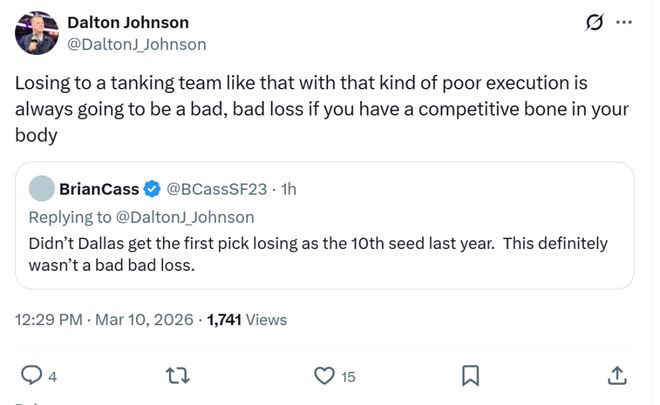Open BrianCass profile name in quote
The height and width of the screenshot is (405, 660).
tap(99, 188)
